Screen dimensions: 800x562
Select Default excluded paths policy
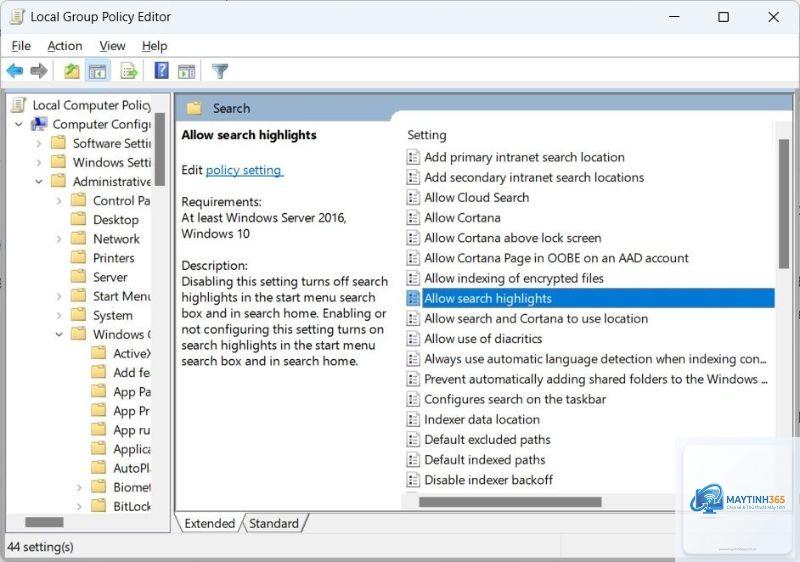coord(487,440)
